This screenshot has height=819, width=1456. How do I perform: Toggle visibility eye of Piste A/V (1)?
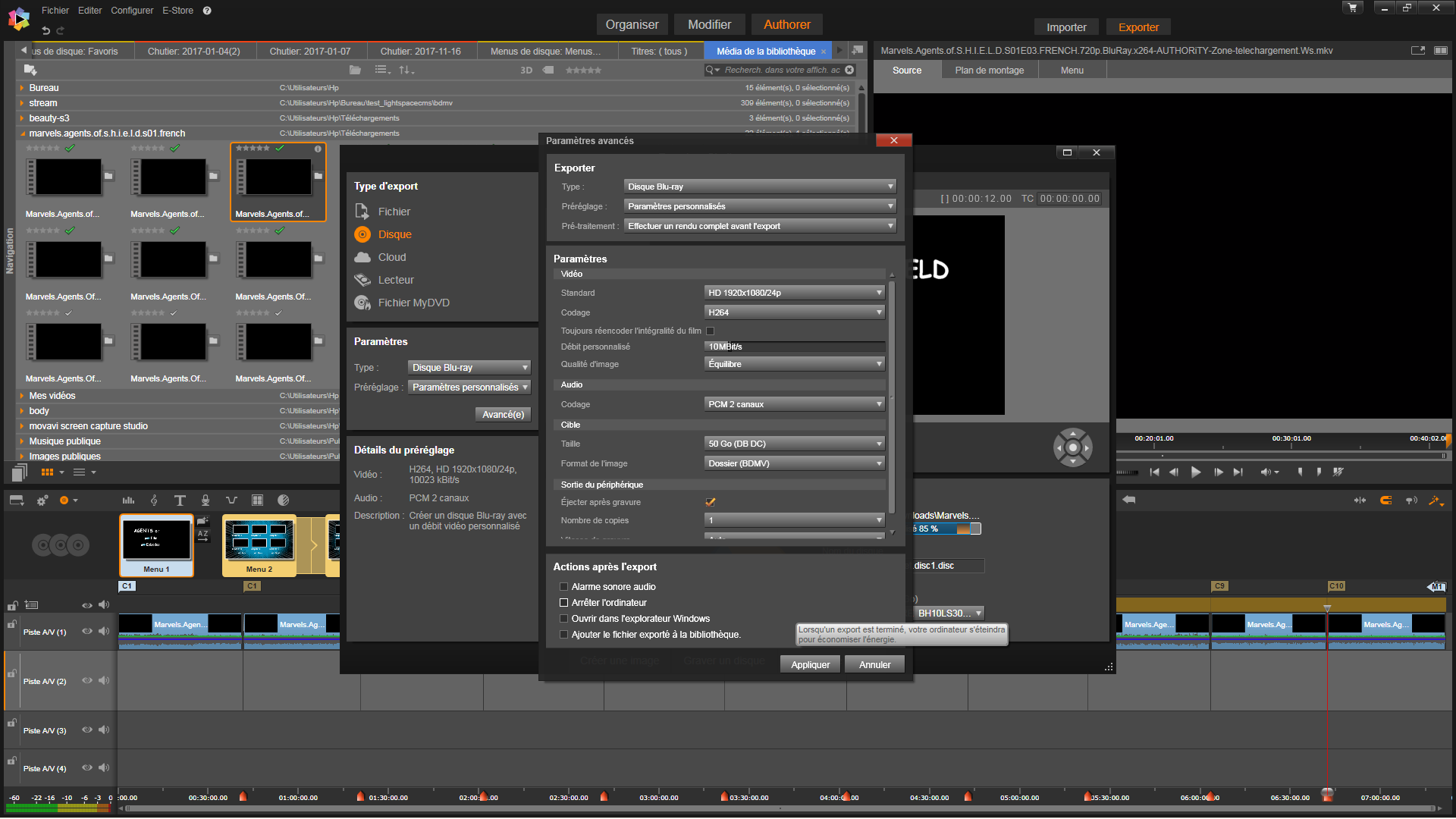click(87, 631)
